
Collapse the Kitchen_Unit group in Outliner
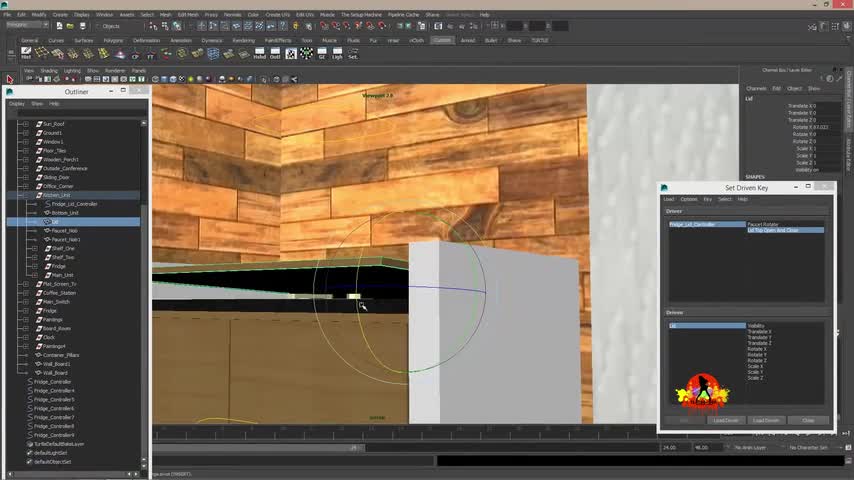25,195
